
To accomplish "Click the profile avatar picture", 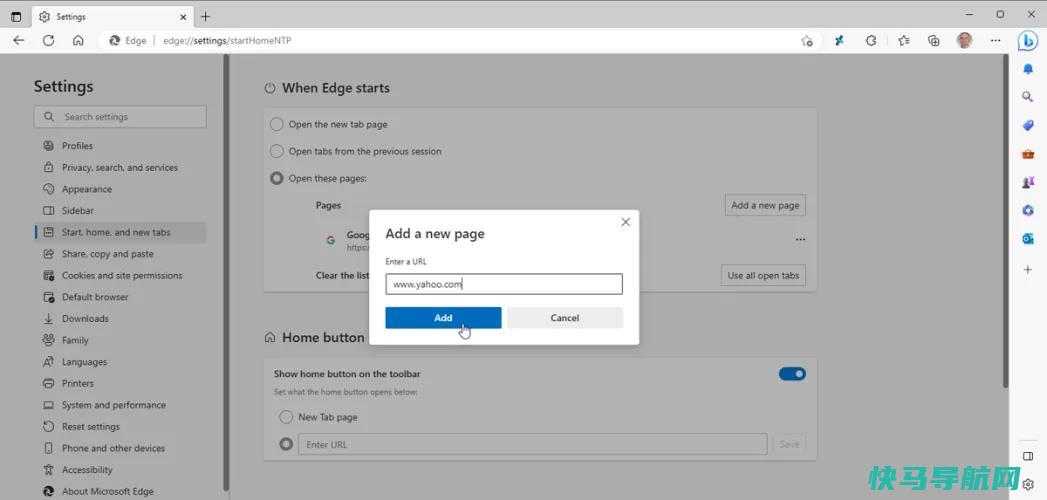I will coord(964,41).
